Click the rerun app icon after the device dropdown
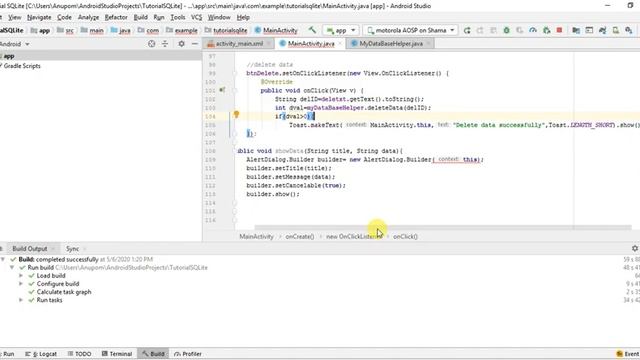 pos(467,30)
